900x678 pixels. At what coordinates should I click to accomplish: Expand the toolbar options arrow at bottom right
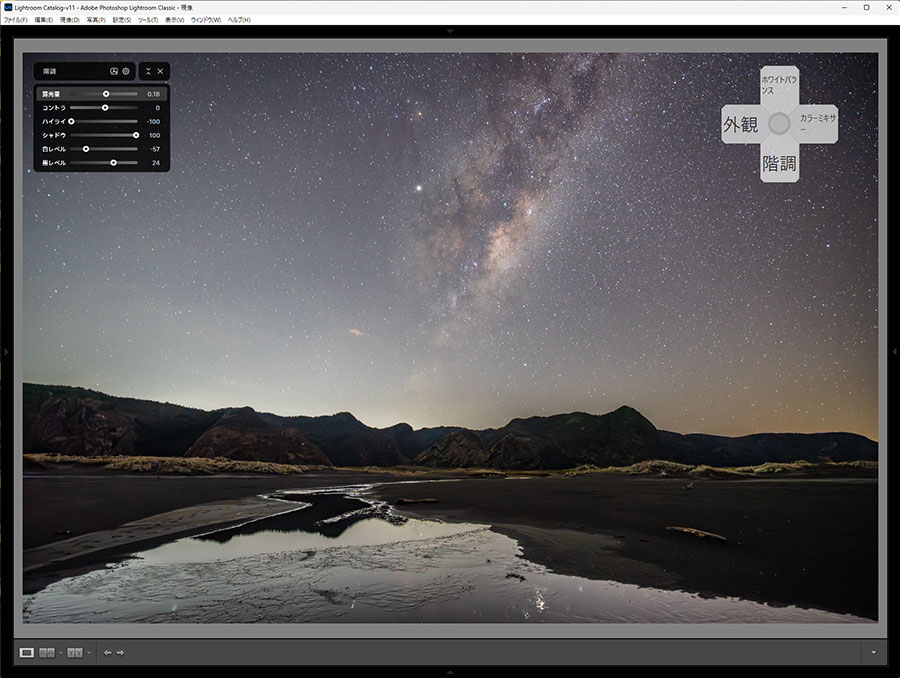click(x=873, y=653)
